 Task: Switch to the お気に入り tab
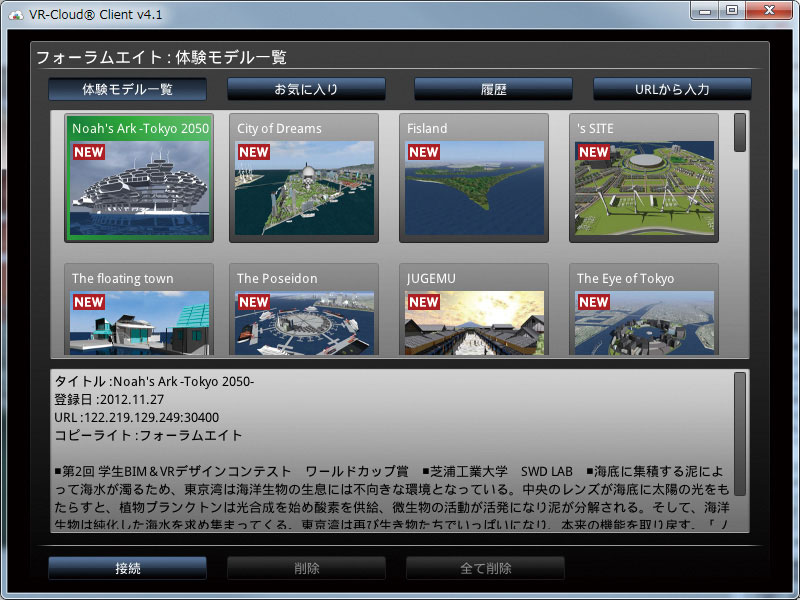tap(306, 89)
